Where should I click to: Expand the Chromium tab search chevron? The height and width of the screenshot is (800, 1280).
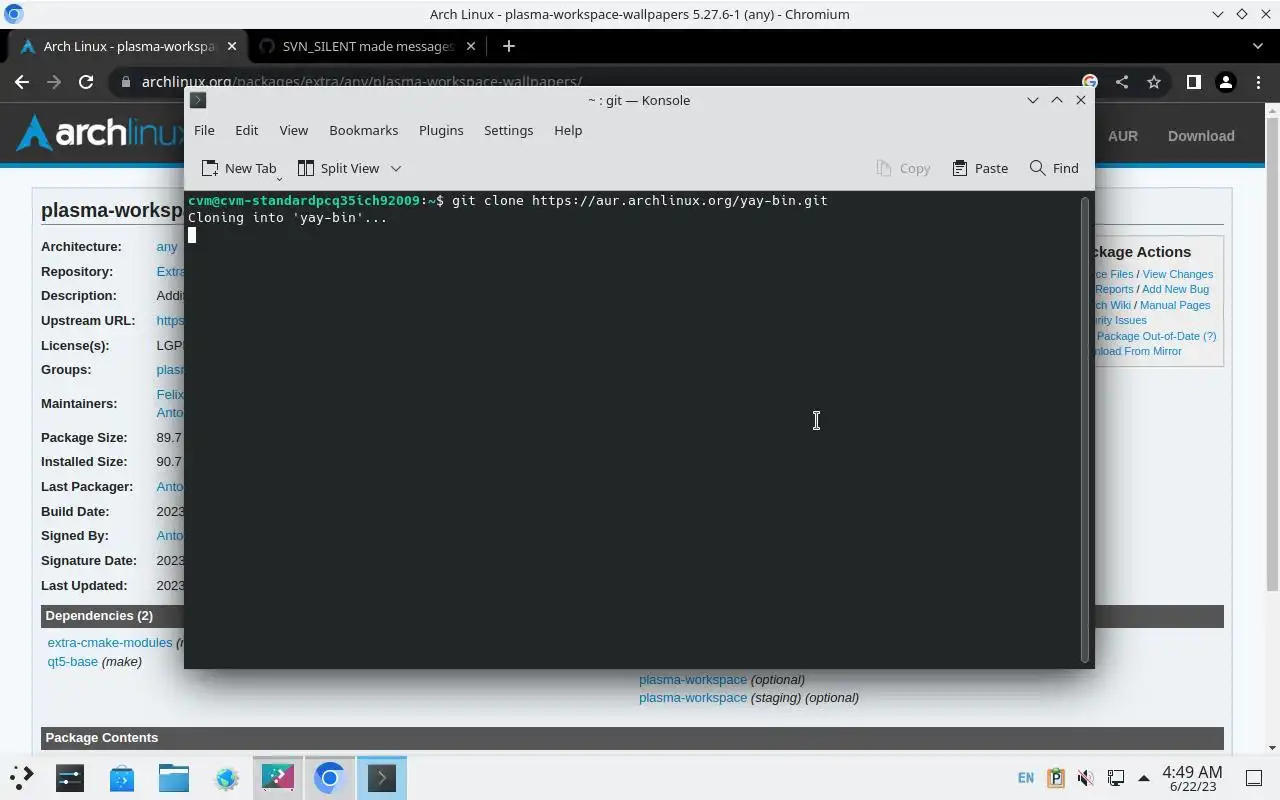1258,46
